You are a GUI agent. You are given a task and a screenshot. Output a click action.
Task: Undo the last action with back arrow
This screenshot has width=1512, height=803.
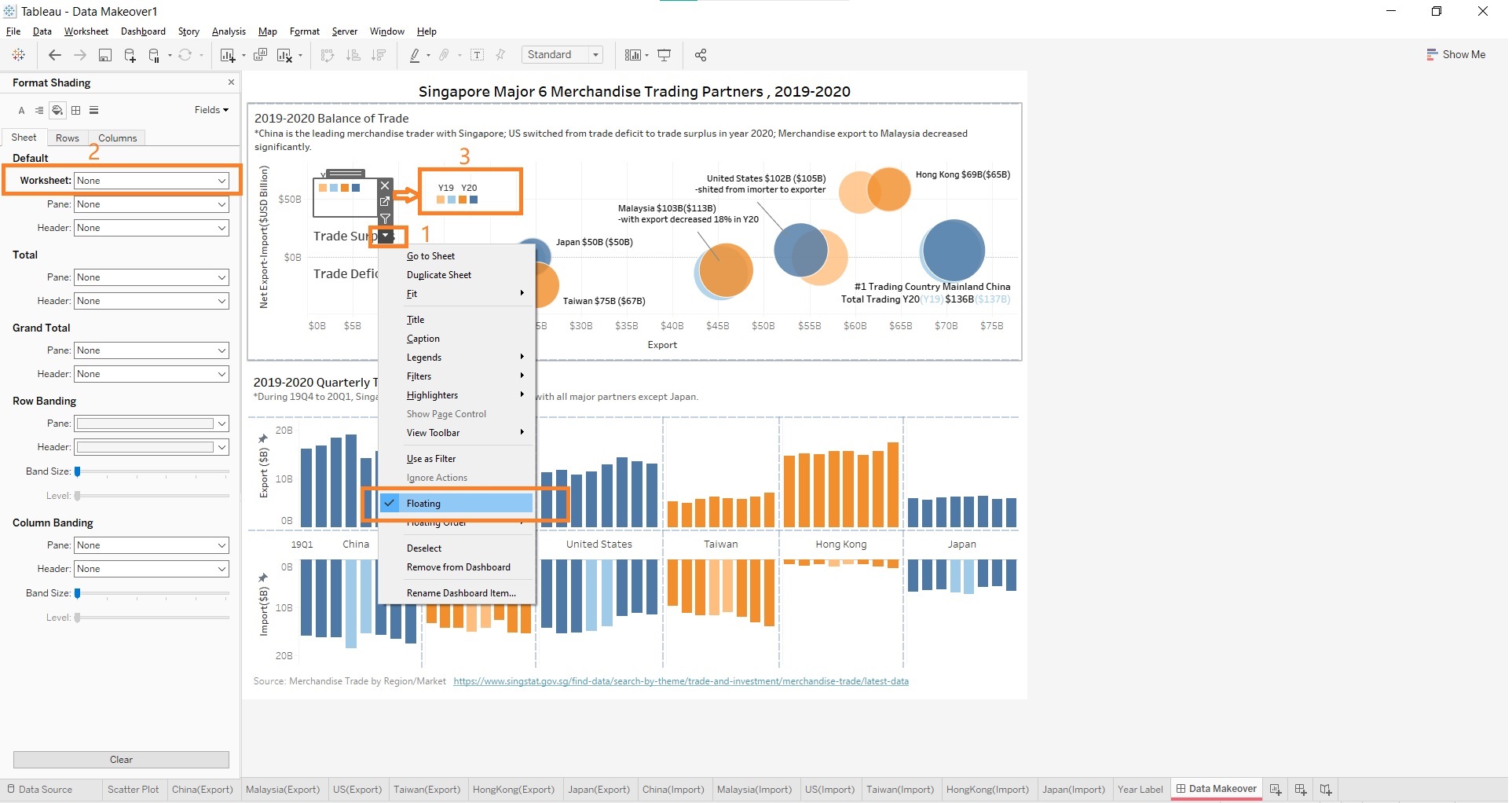(x=55, y=55)
